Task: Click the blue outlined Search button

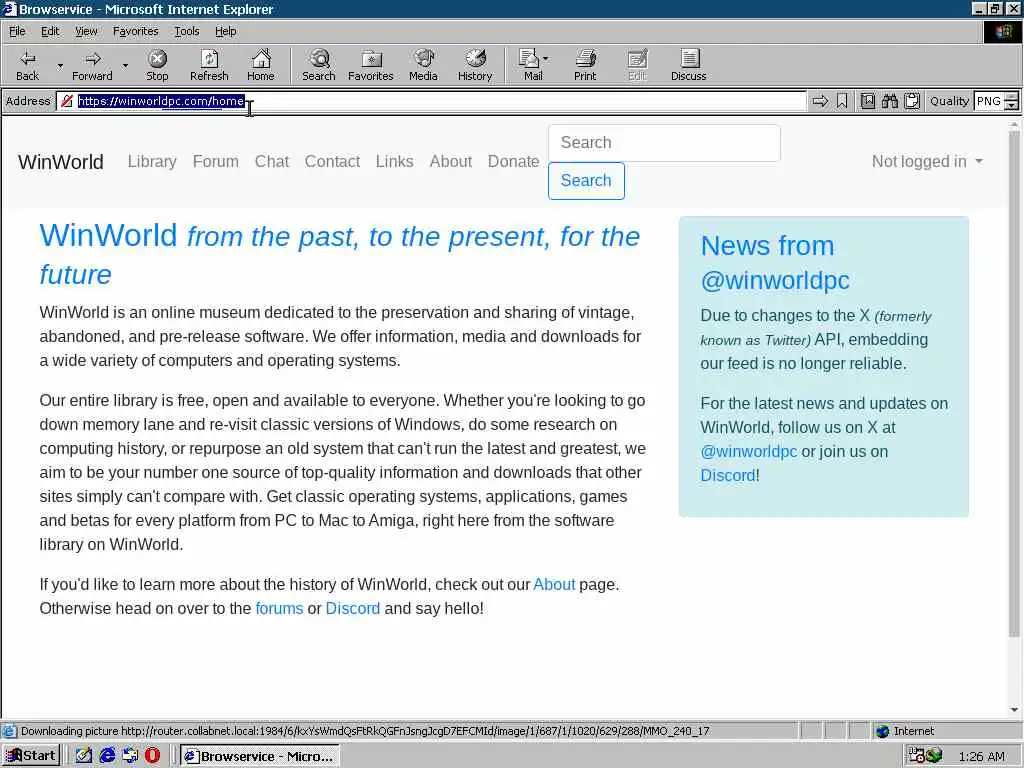Action: [x=586, y=181]
